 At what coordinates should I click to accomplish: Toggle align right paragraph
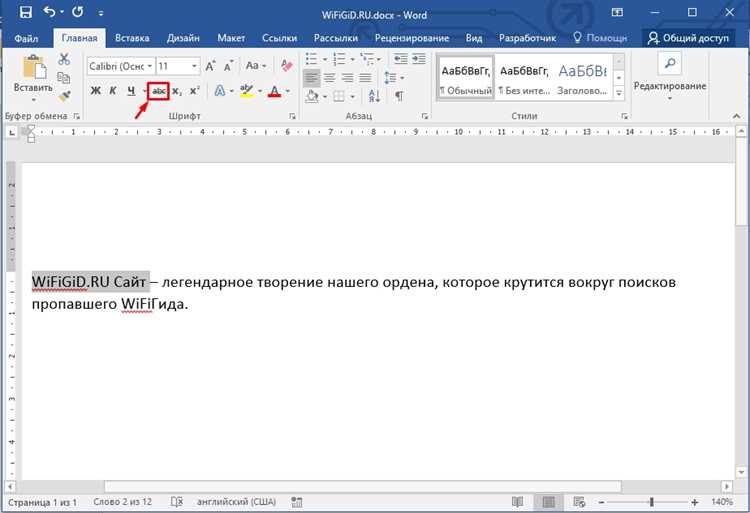(x=348, y=78)
